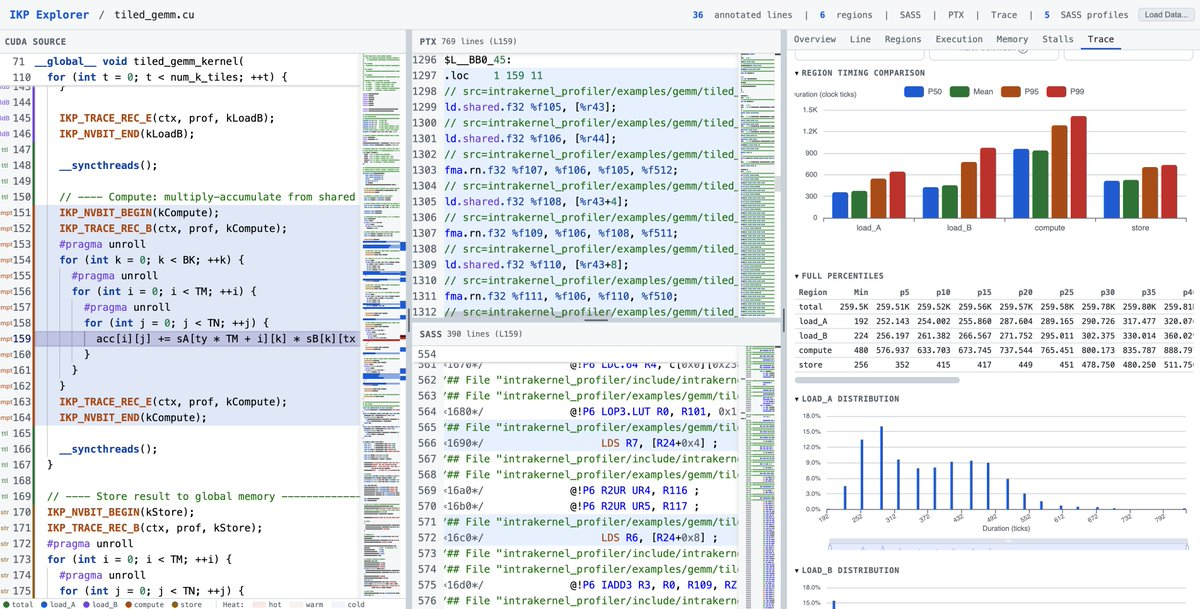1200x609 pixels.
Task: Collapse the Load_A Distribution section
Action: [x=846, y=399]
